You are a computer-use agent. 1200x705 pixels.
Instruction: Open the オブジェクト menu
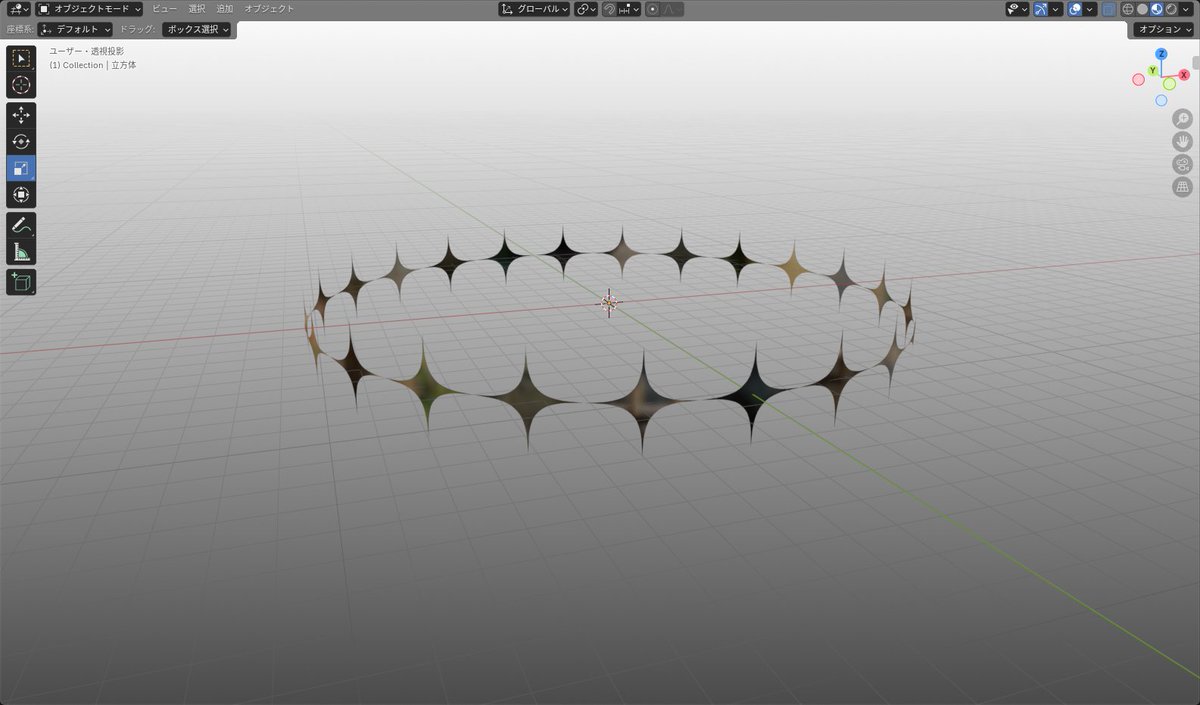pyautogui.click(x=269, y=9)
